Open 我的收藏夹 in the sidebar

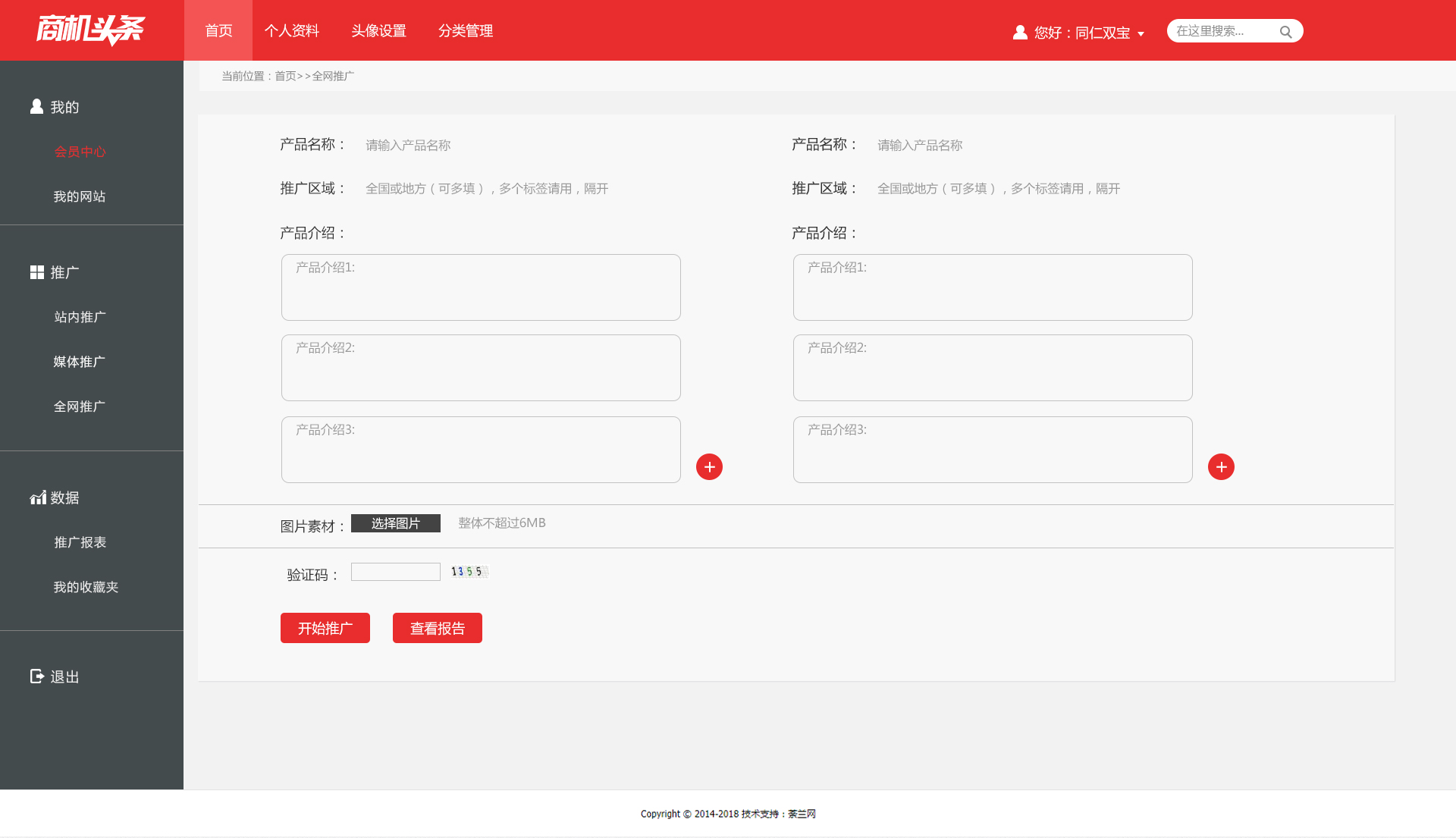tap(86, 587)
